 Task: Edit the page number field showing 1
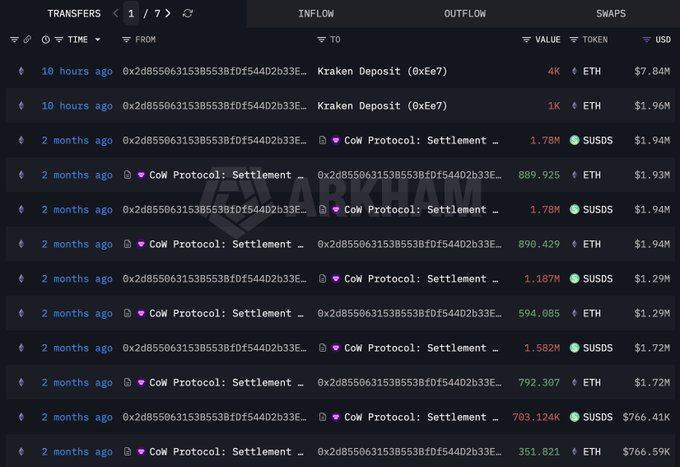(x=131, y=13)
